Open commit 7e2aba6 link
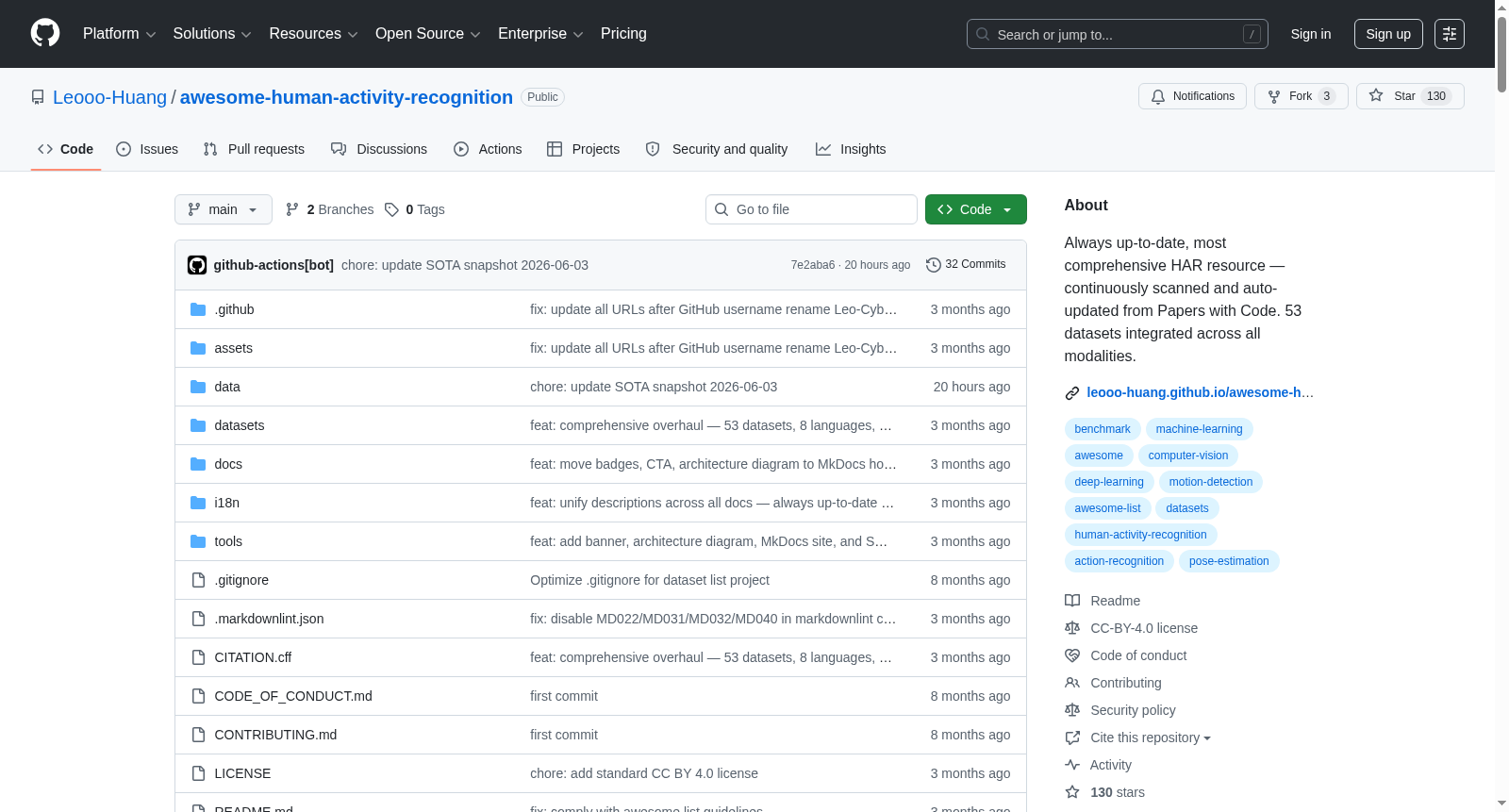The image size is (1509, 812). pyautogui.click(x=813, y=265)
